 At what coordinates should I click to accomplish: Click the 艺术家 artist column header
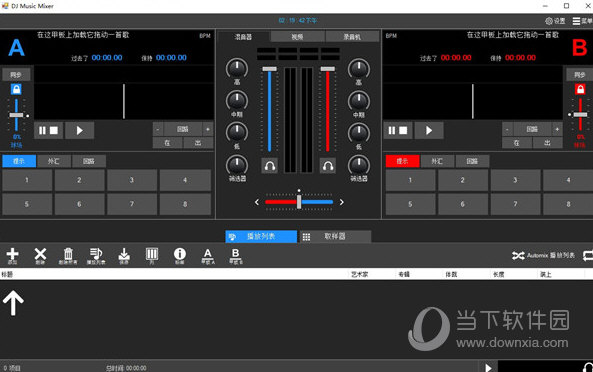(360, 274)
